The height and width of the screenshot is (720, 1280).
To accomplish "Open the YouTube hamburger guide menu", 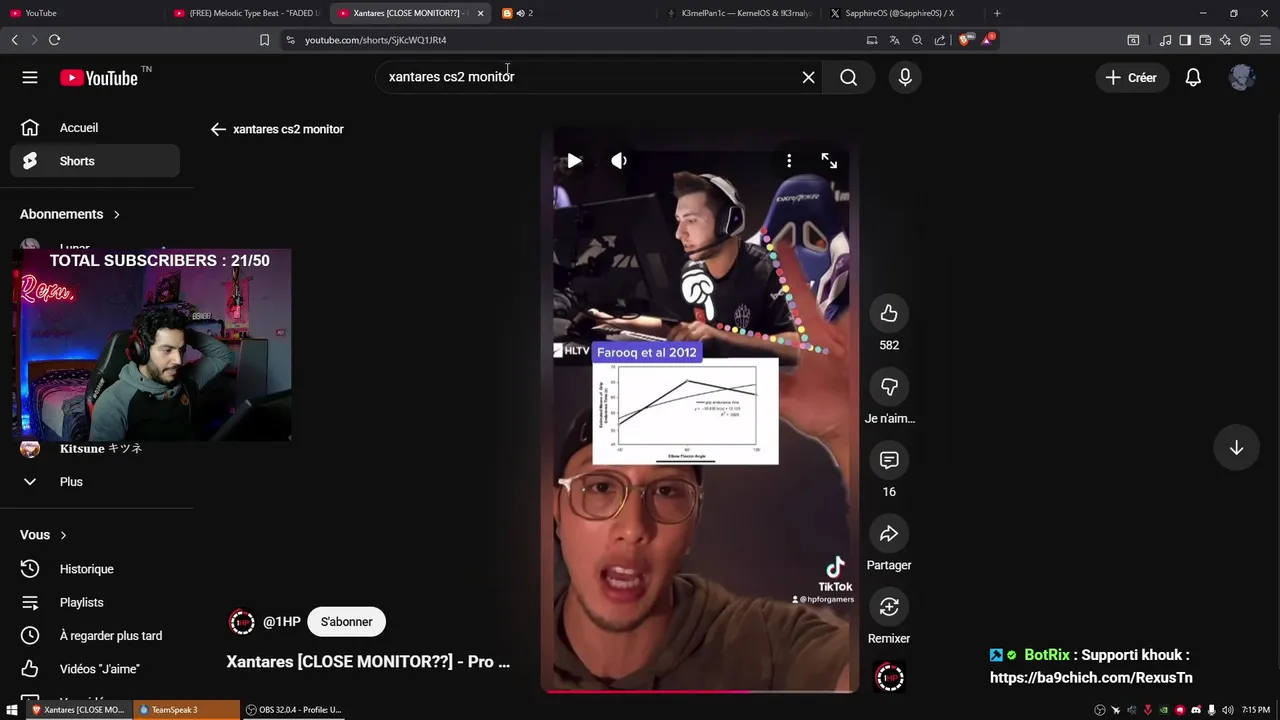I will click(x=30, y=77).
